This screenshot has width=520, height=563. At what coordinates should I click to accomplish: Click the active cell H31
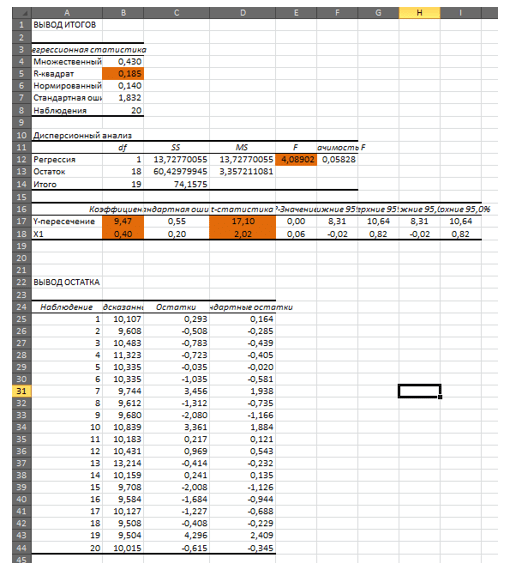point(419,391)
